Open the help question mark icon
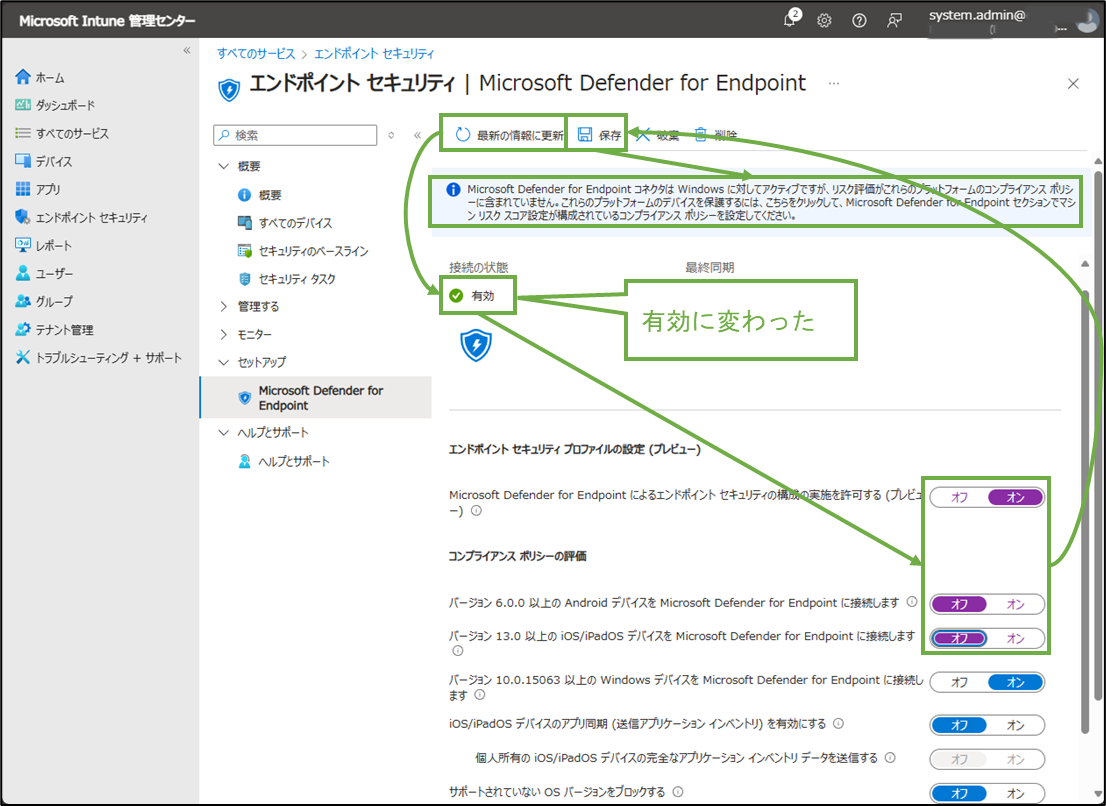The height and width of the screenshot is (806, 1106). [859, 20]
